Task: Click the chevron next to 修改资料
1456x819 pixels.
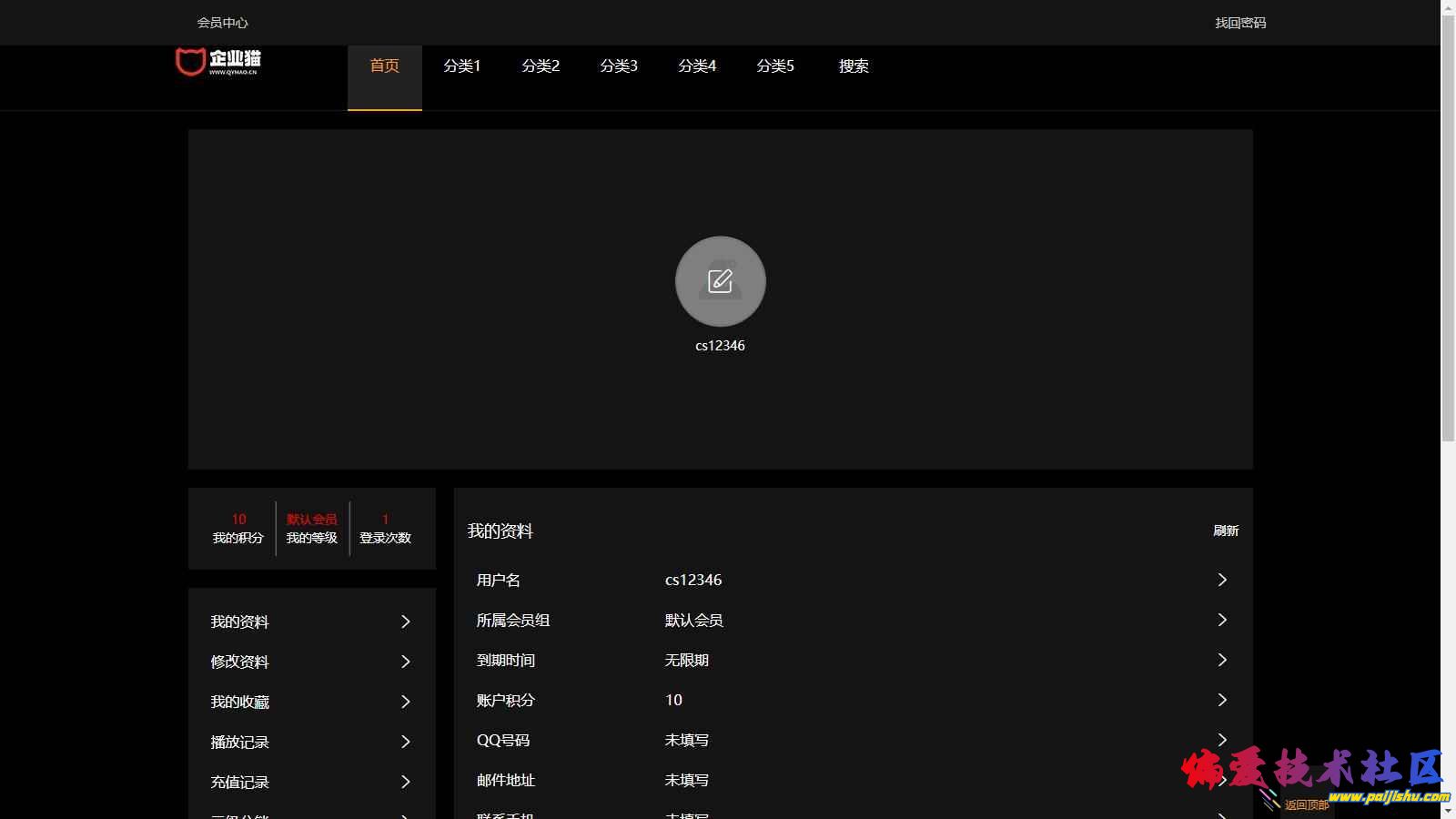Action: pyautogui.click(x=406, y=662)
